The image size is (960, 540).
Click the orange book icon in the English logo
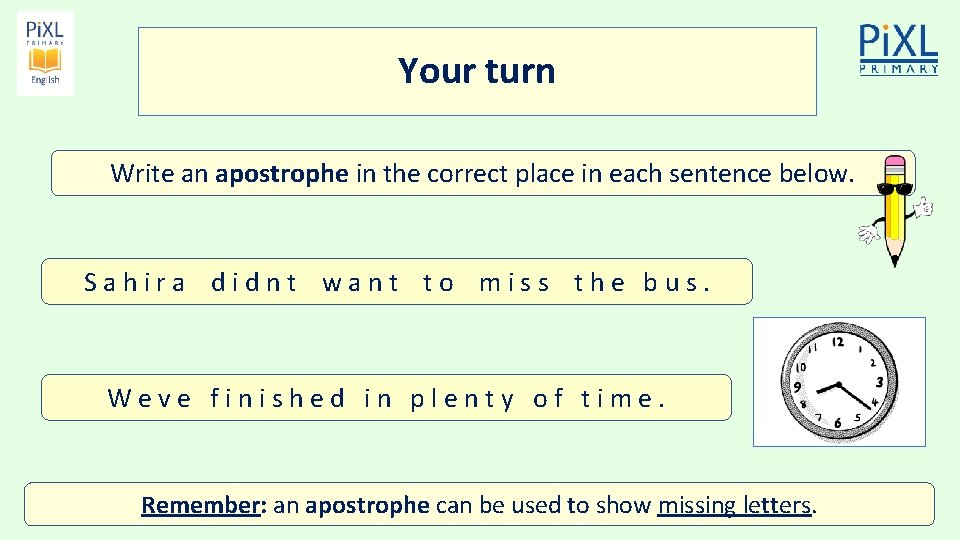45,60
